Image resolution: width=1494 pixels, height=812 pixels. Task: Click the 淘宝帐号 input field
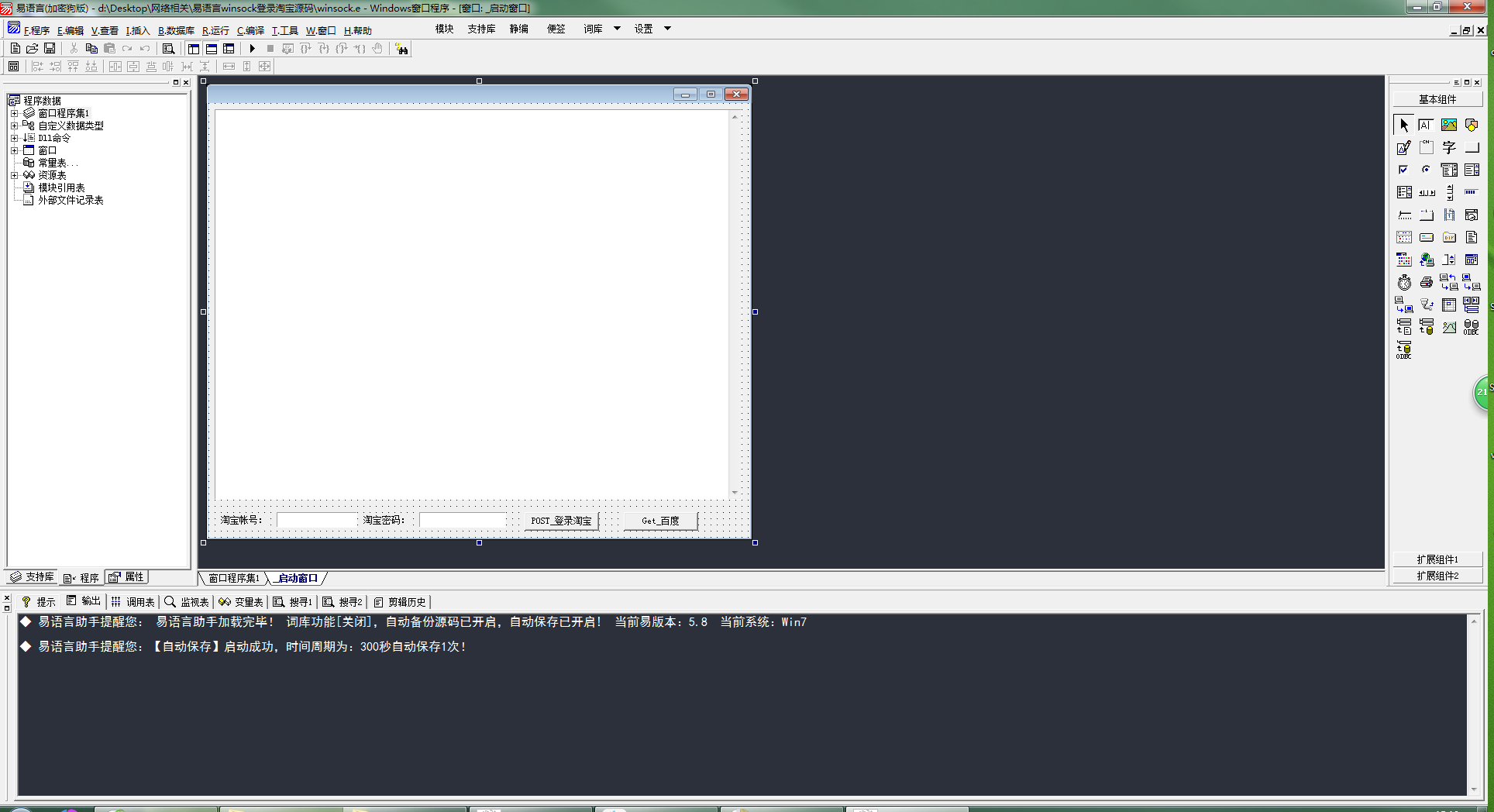click(316, 520)
